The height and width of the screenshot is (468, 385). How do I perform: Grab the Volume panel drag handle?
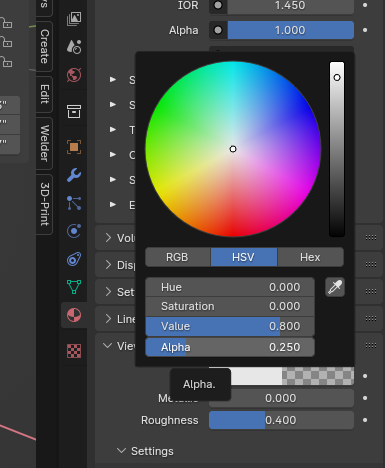coord(371,238)
